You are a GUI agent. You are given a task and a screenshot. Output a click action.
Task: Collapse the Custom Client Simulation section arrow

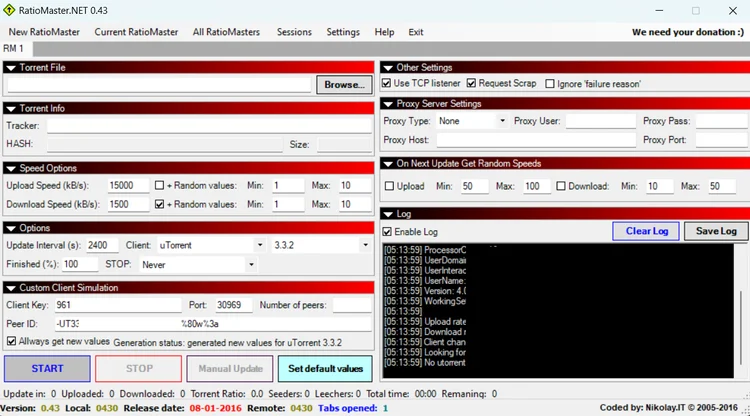(x=11, y=288)
